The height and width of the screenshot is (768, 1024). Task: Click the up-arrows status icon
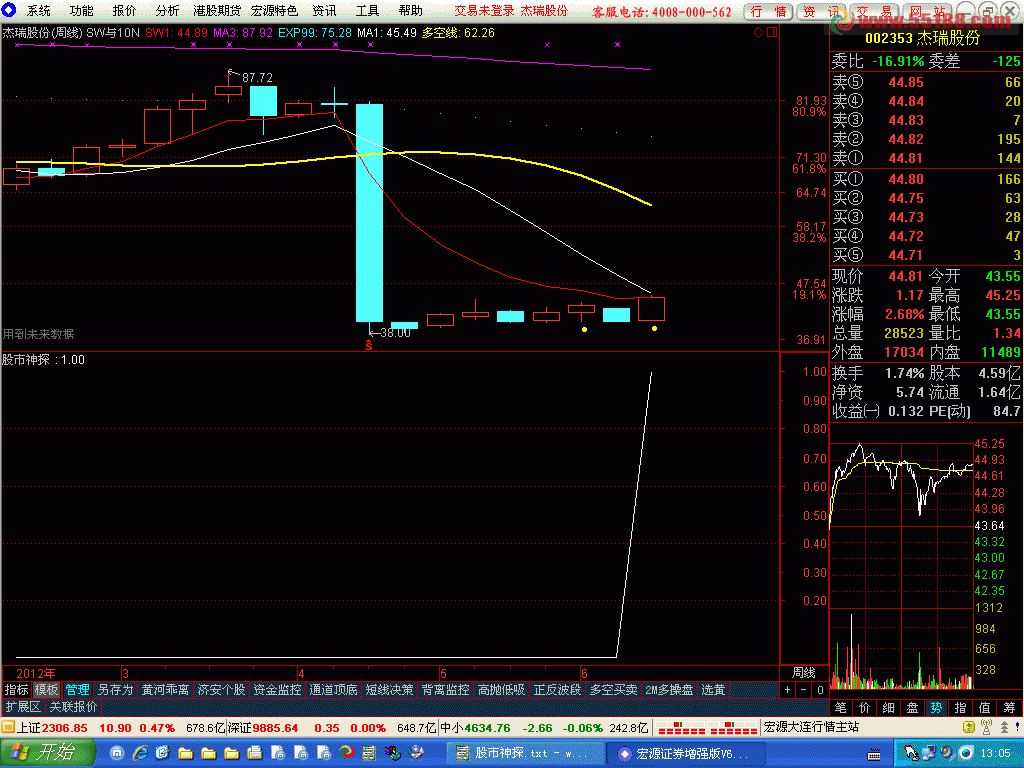1004,727
